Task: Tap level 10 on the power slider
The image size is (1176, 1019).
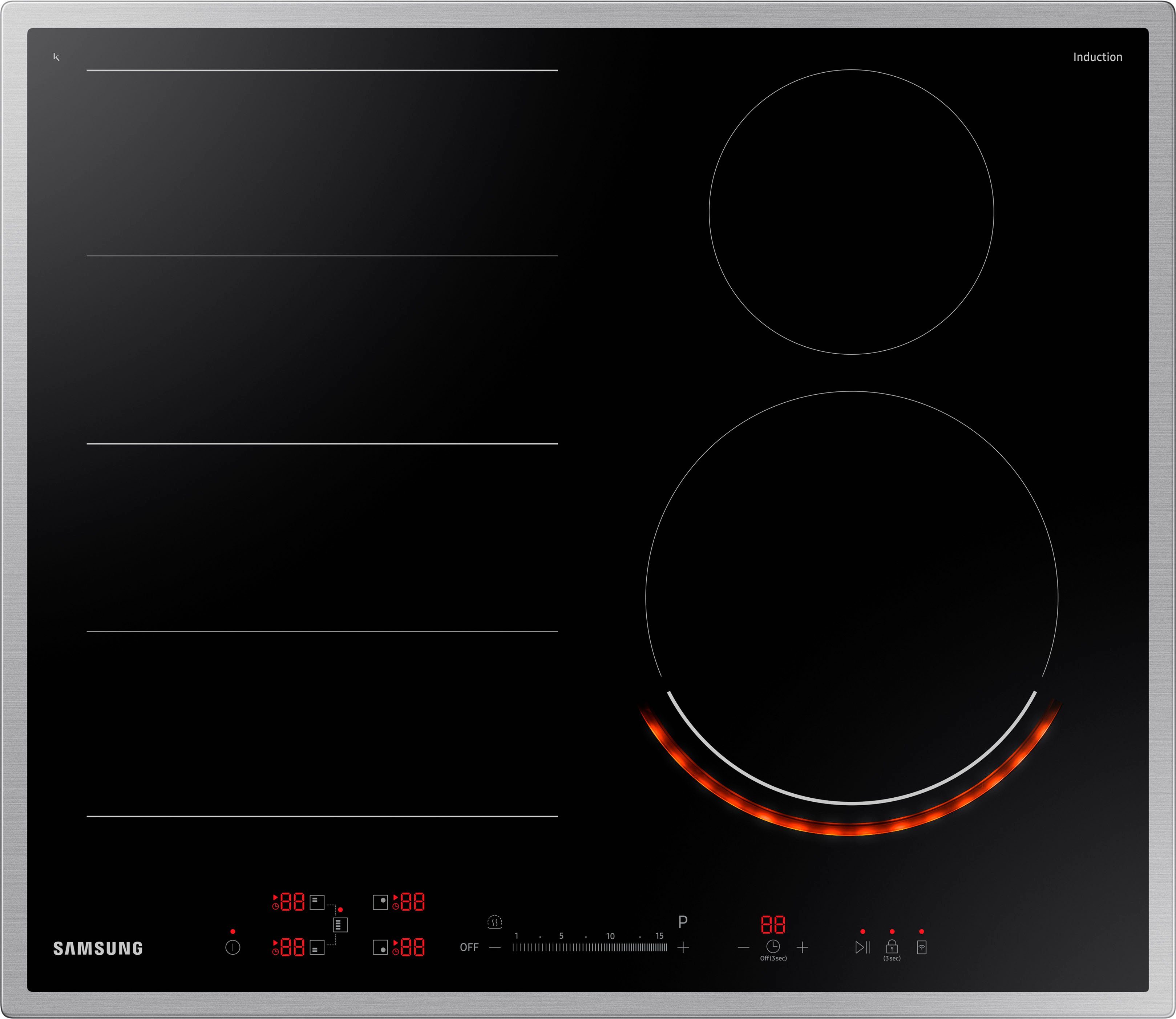Action: point(610,936)
